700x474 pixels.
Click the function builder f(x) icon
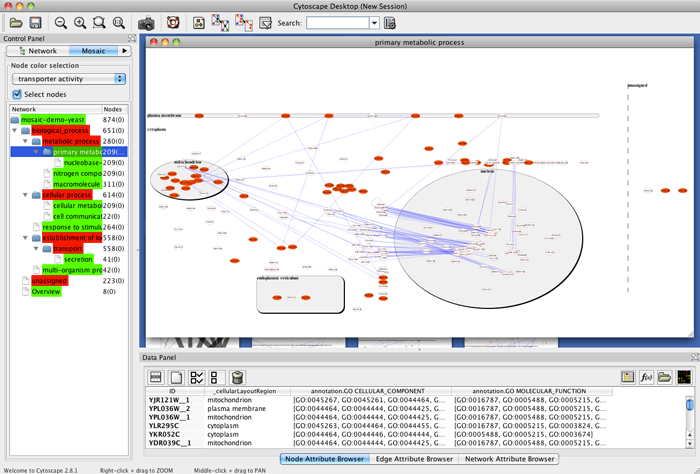tap(646, 377)
